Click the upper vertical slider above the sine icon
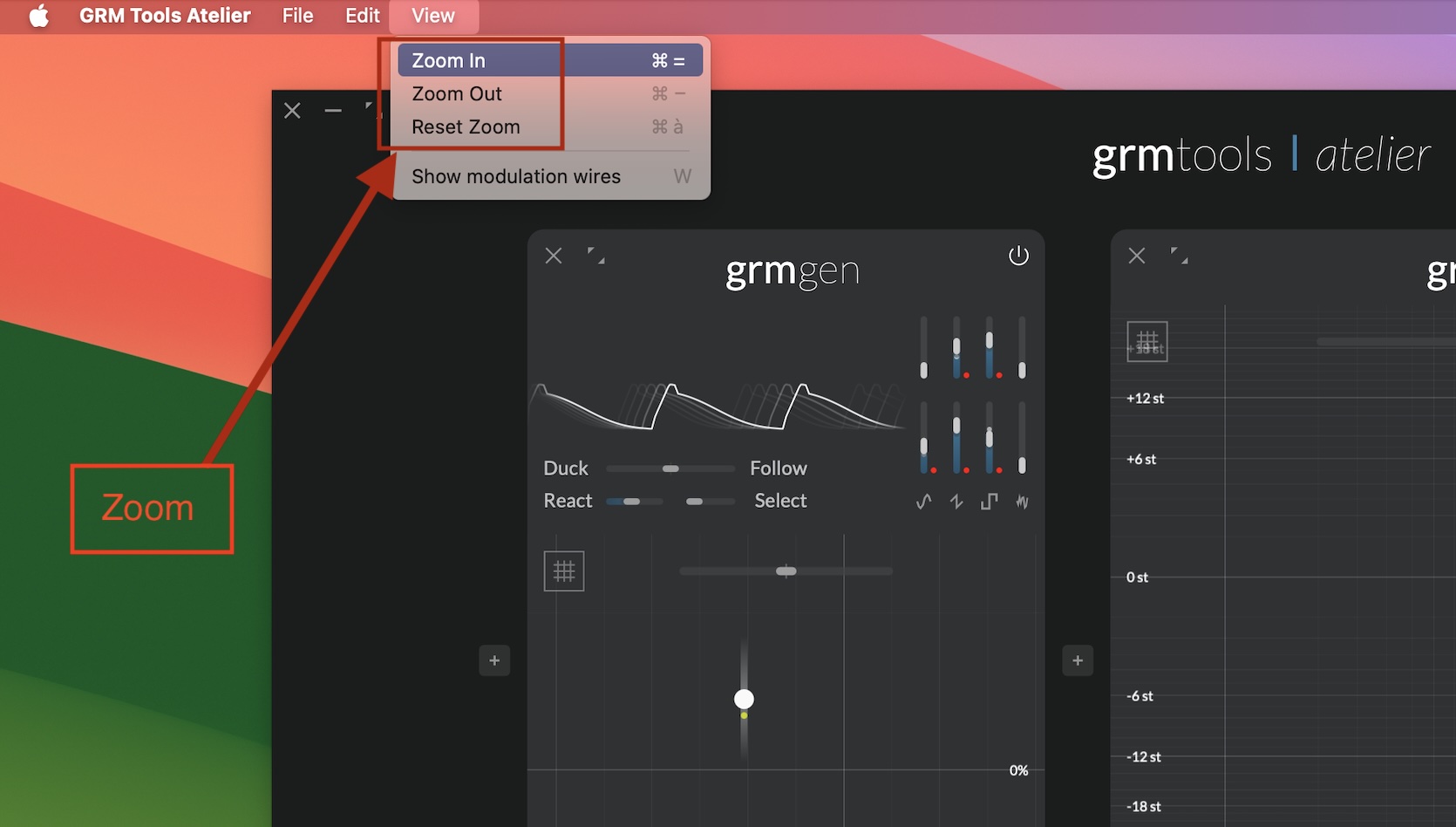1456x827 pixels. point(924,347)
